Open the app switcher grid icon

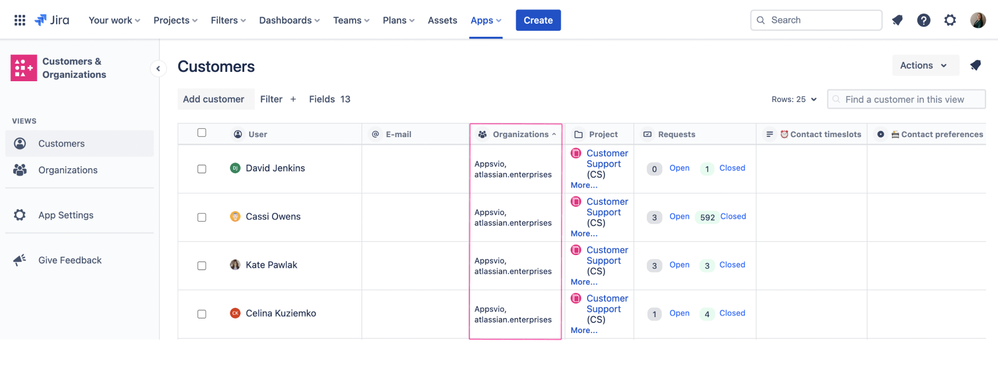[20, 20]
